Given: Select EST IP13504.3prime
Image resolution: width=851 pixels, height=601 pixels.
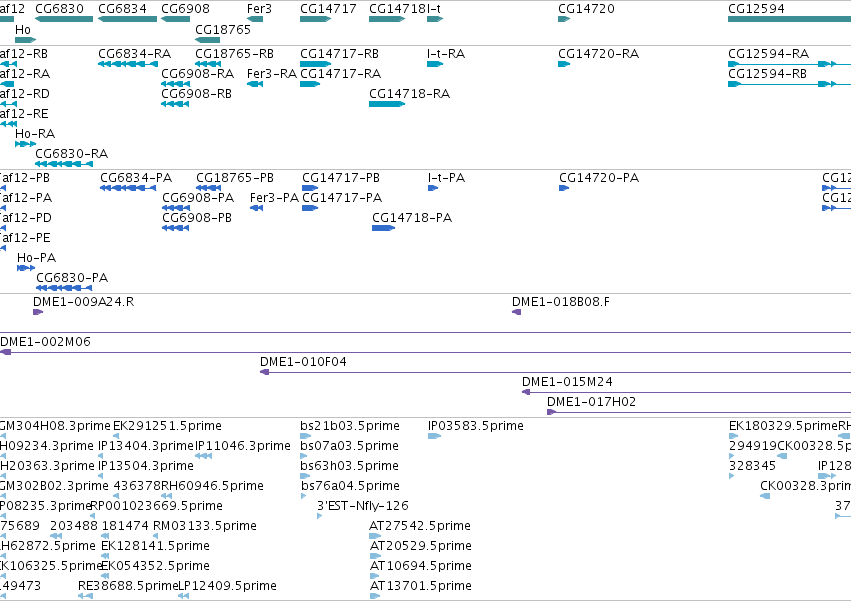Looking at the screenshot, I should click(101, 476).
